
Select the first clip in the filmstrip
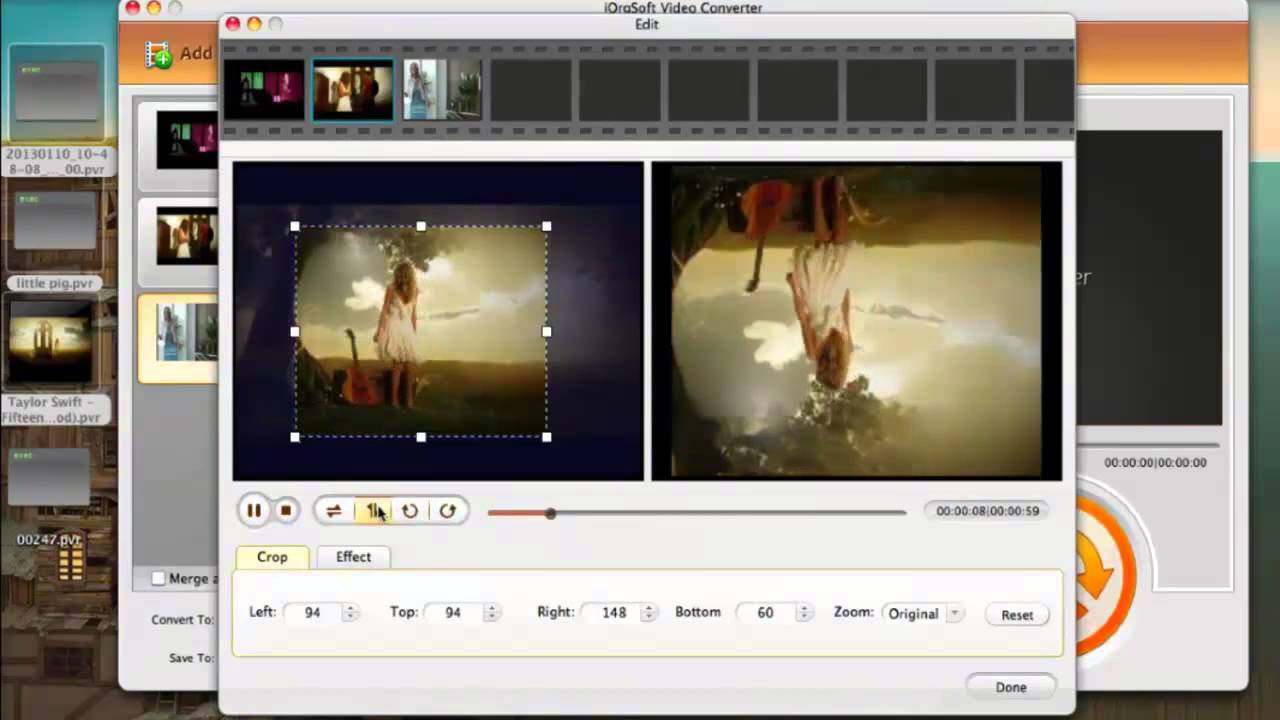pyautogui.click(x=264, y=90)
